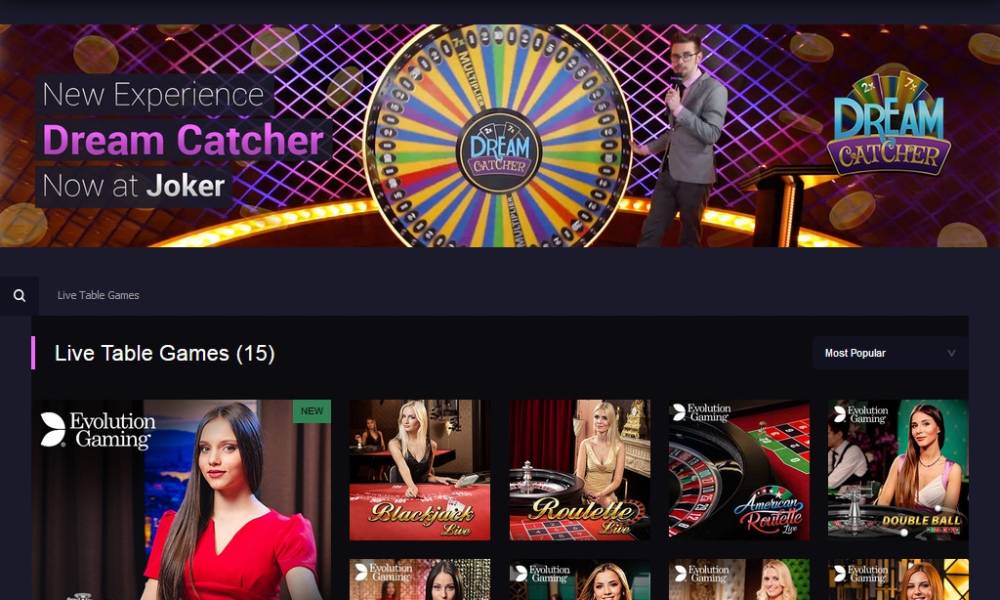
Task: Click the search magnifier icon
Action: pyautogui.click(x=19, y=295)
